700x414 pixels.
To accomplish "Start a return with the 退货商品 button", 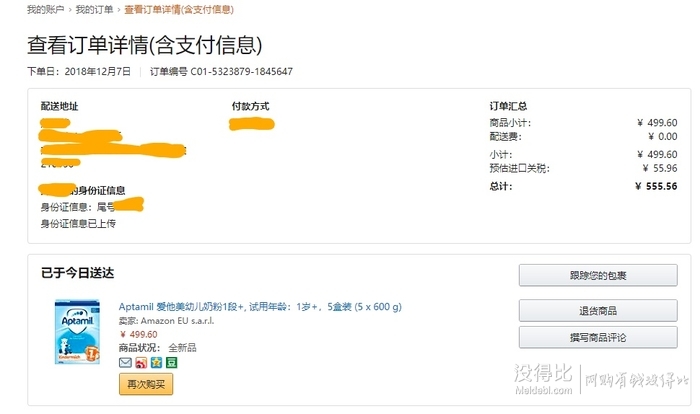I will click(598, 310).
